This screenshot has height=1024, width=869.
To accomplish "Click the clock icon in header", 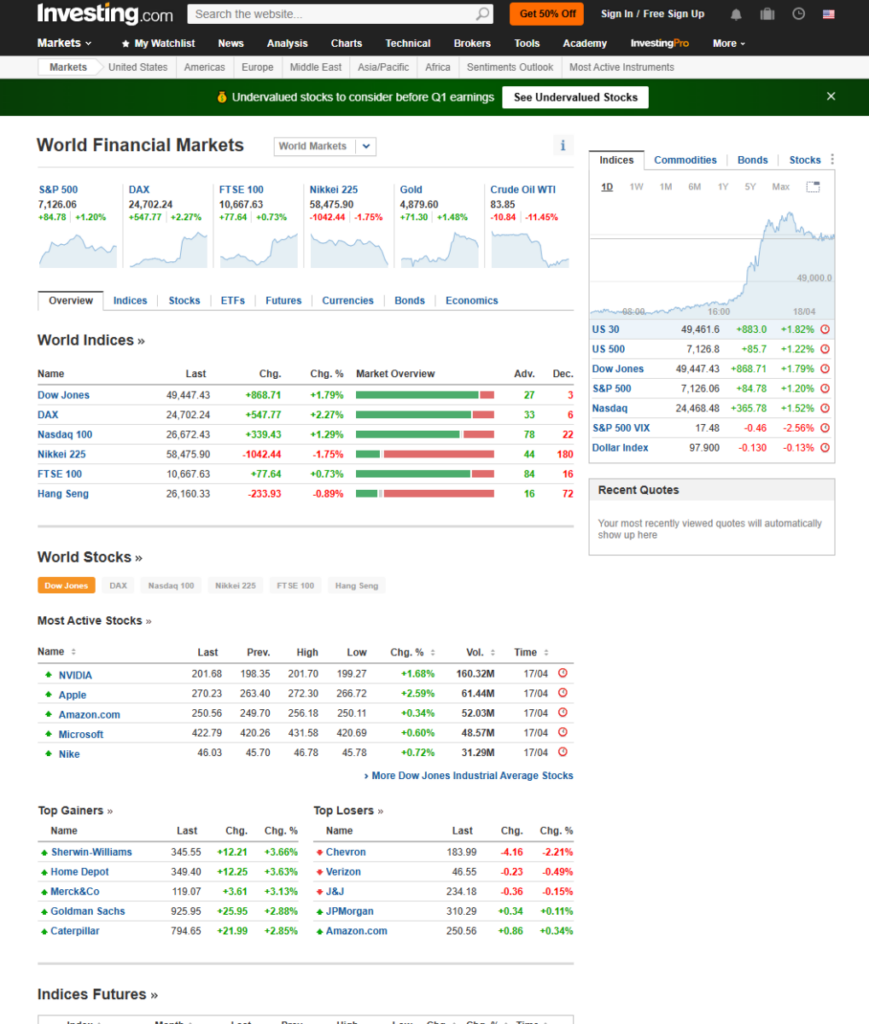I will pyautogui.click(x=798, y=14).
